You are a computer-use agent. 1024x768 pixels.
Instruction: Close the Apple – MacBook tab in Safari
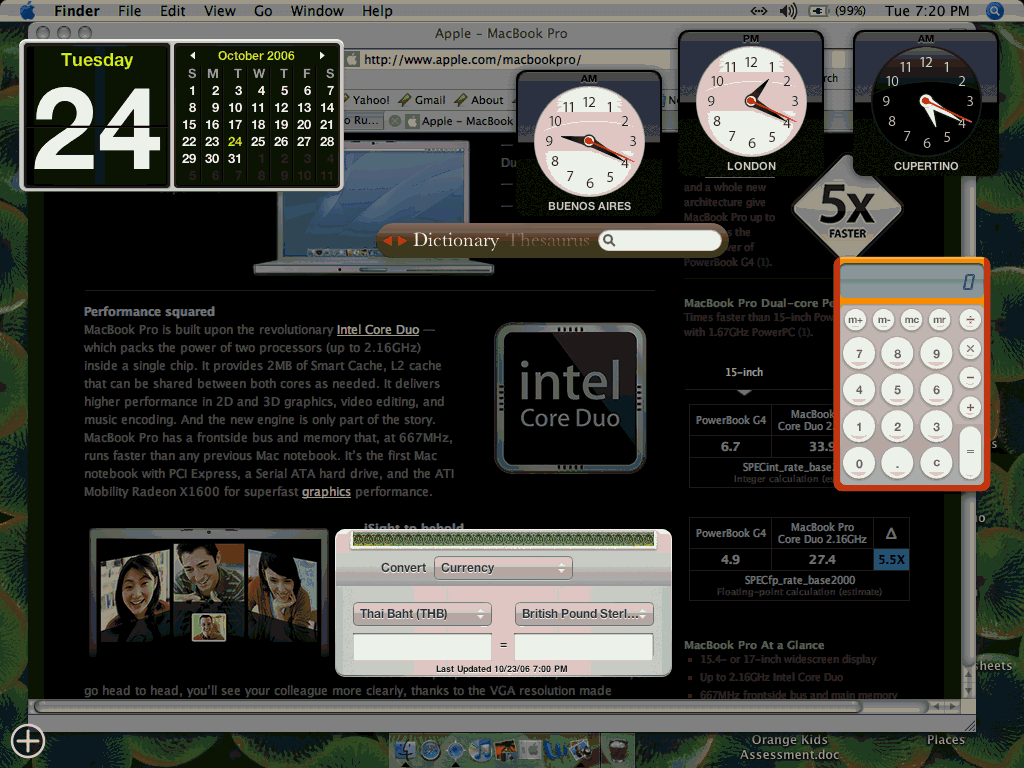point(394,121)
